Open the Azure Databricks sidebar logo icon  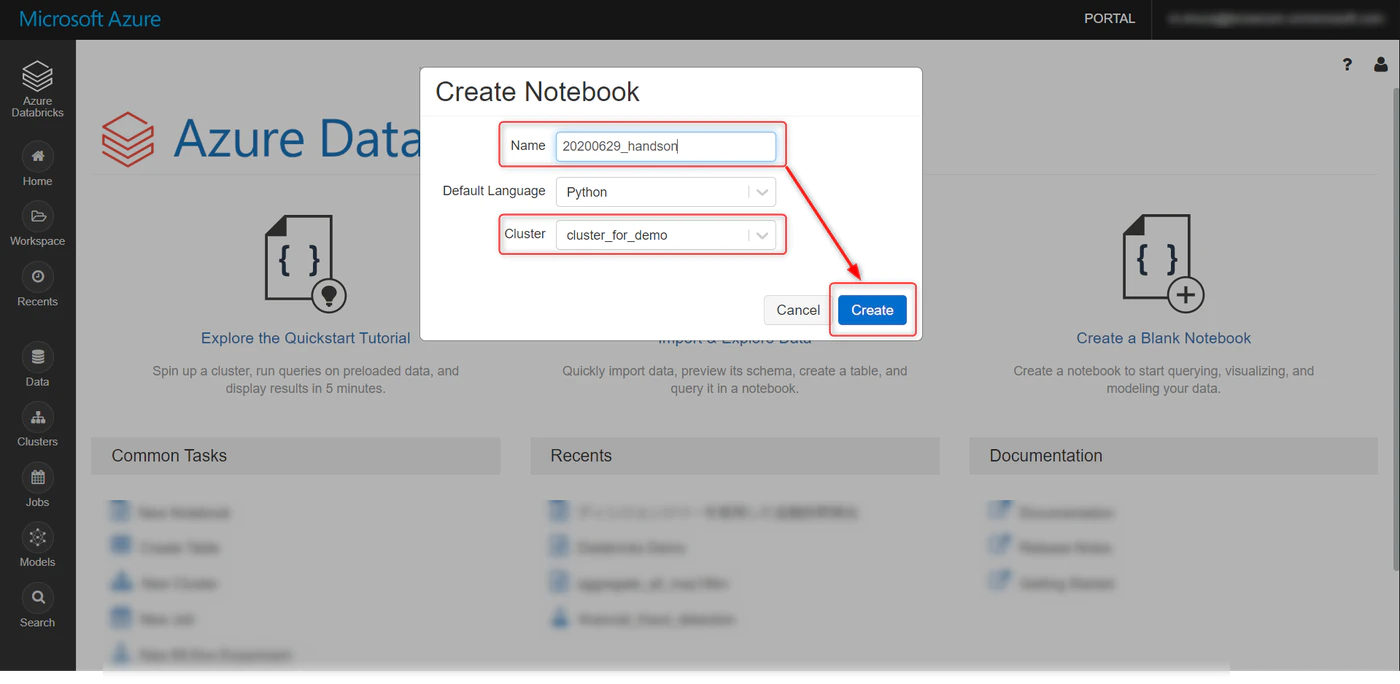tap(37, 77)
